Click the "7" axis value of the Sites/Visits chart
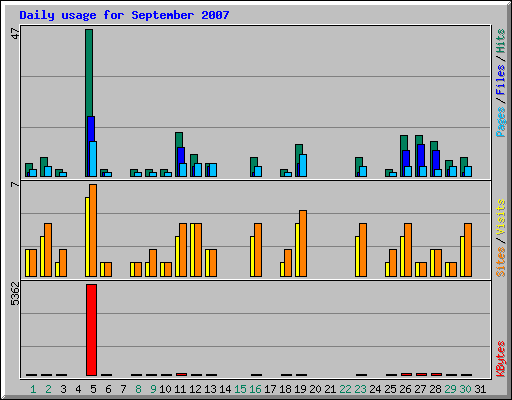 15,184
